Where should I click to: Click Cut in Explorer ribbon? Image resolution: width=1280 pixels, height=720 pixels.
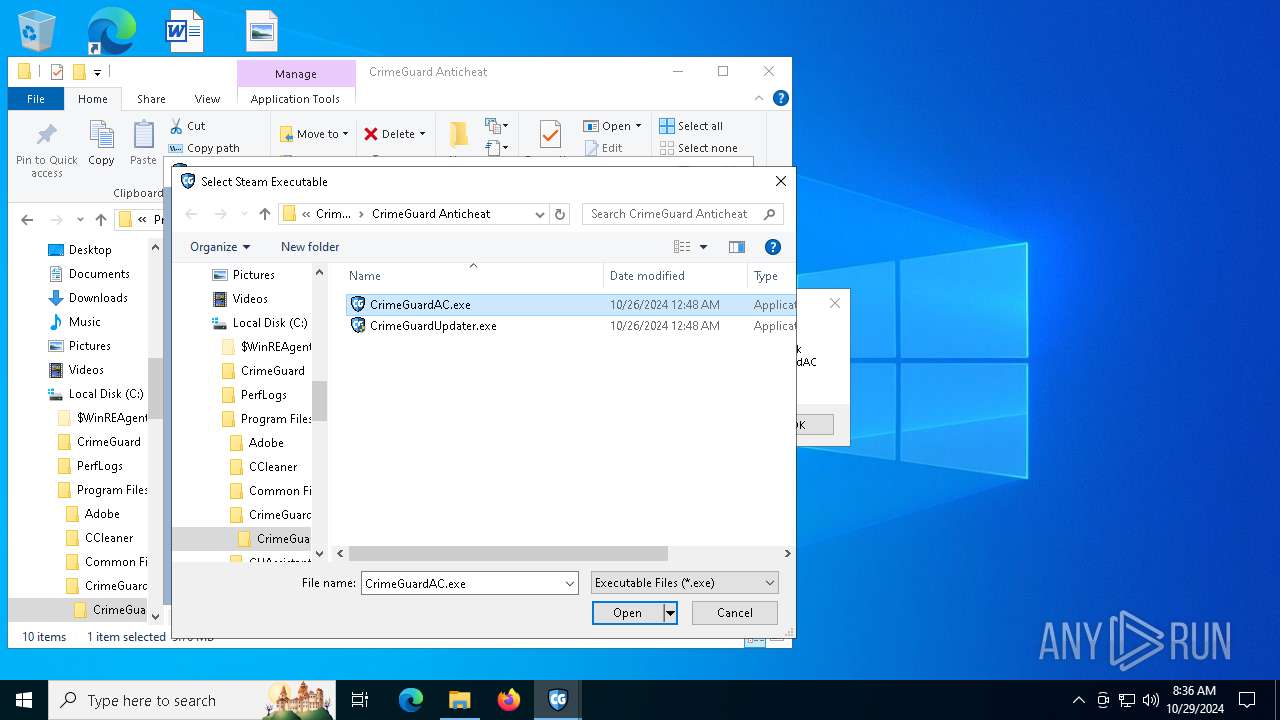coord(187,126)
